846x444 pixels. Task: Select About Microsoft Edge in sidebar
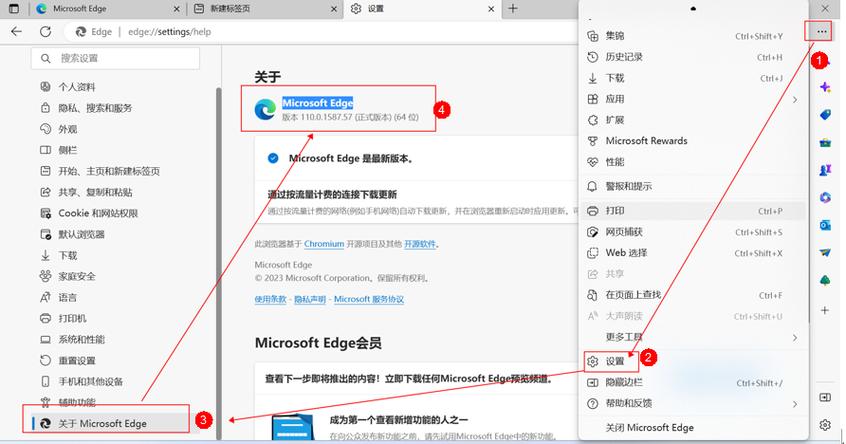110,423
